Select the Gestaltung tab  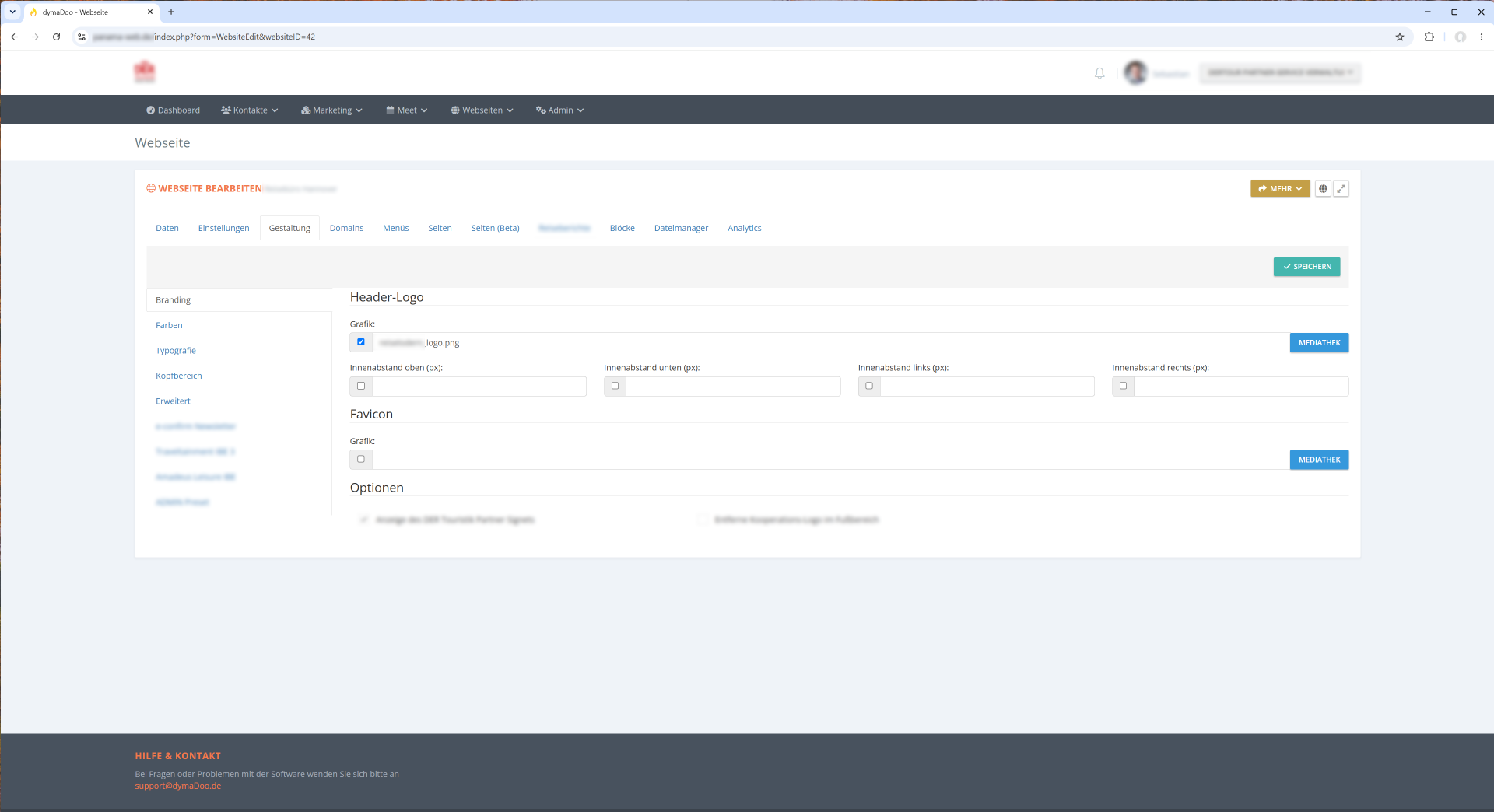point(289,228)
